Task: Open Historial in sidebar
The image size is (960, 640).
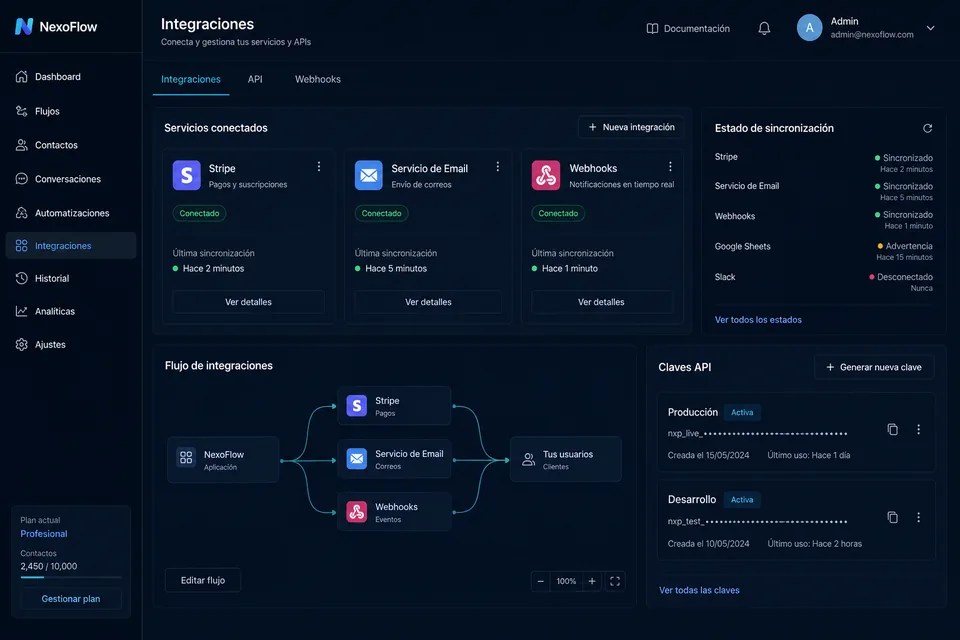Action: coord(71,278)
